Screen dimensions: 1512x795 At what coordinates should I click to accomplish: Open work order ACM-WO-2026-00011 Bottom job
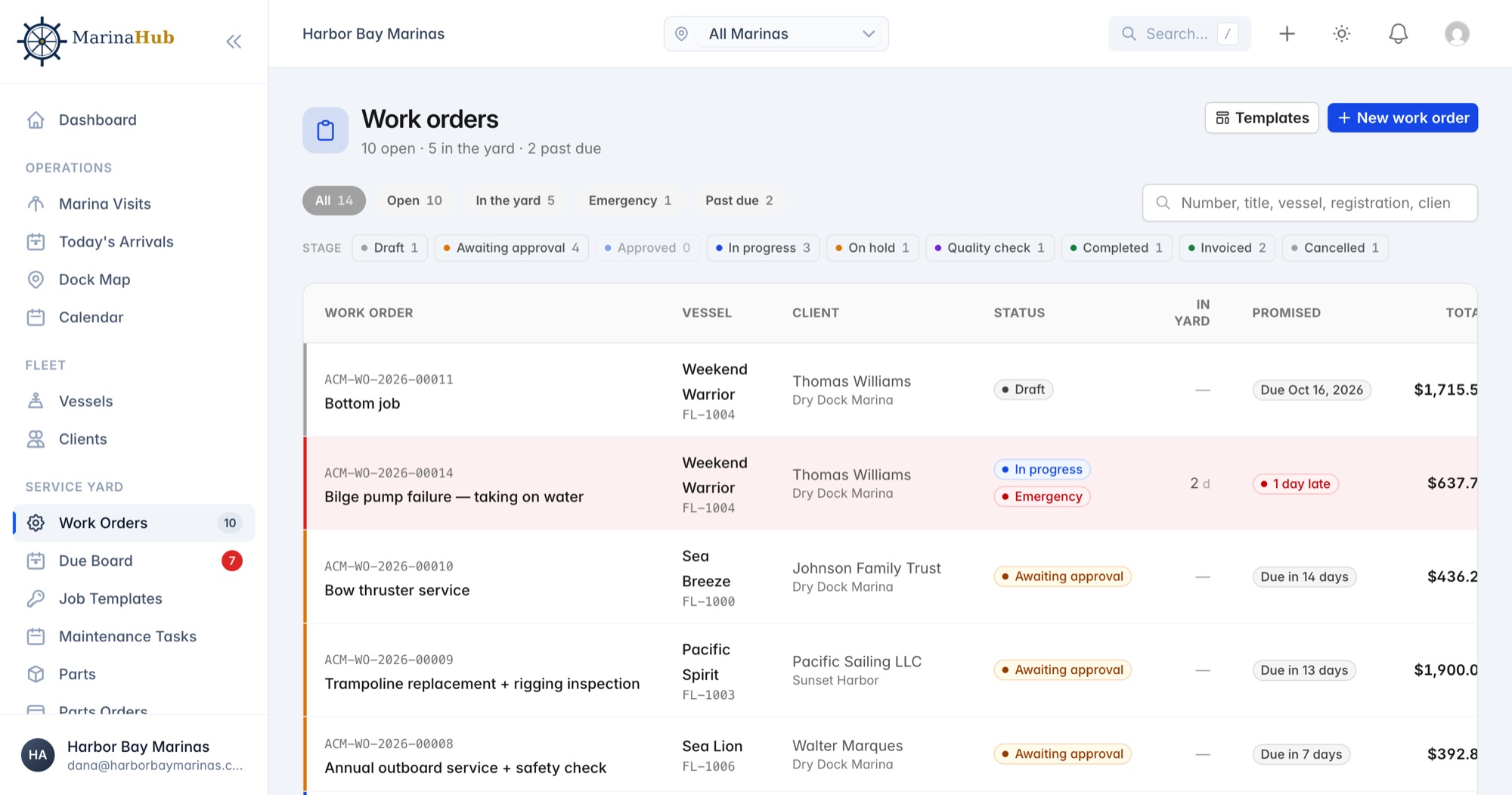point(891,390)
